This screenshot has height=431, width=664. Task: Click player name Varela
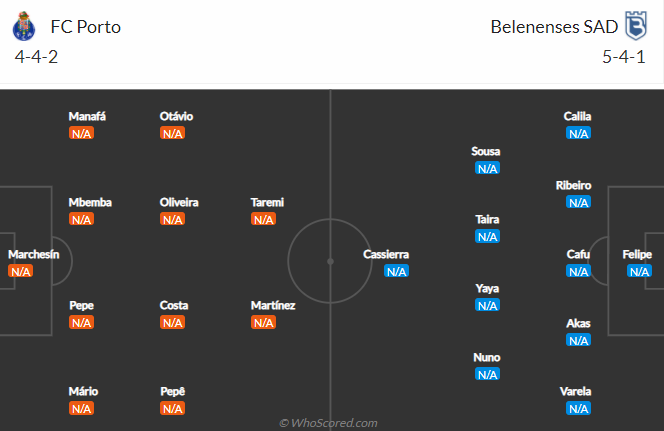[575, 391]
